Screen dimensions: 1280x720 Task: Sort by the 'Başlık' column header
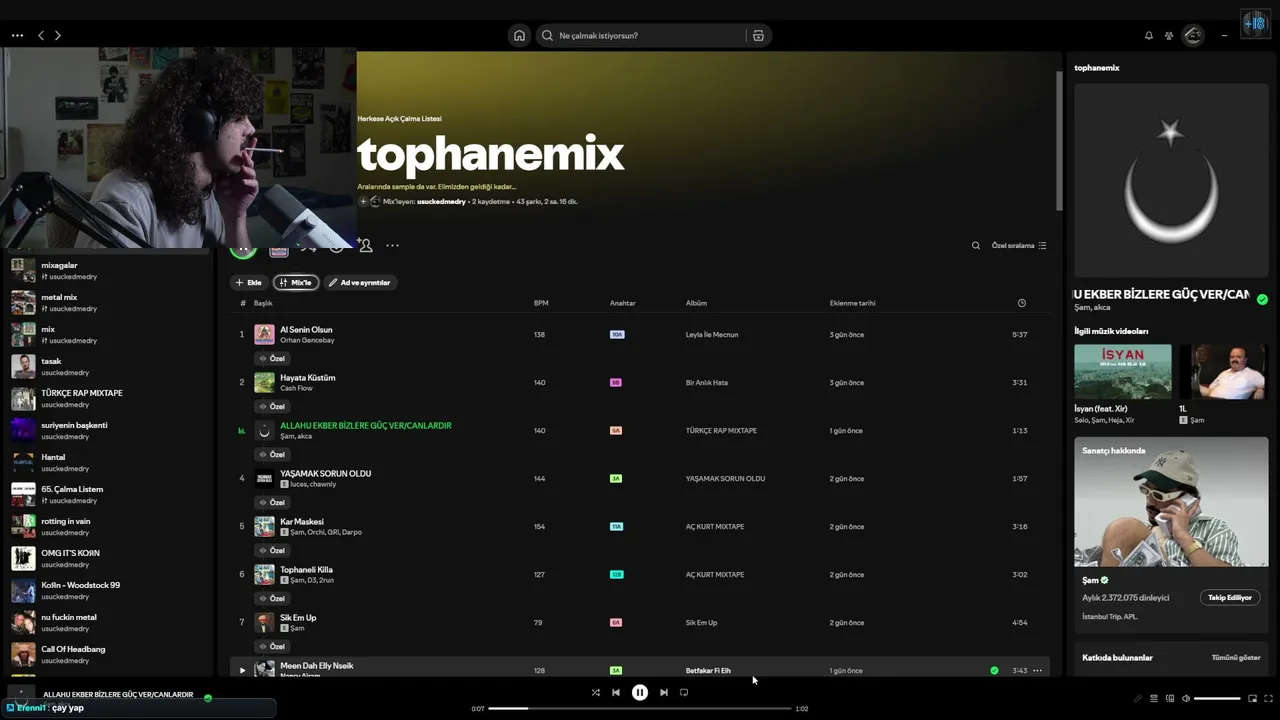[263, 303]
